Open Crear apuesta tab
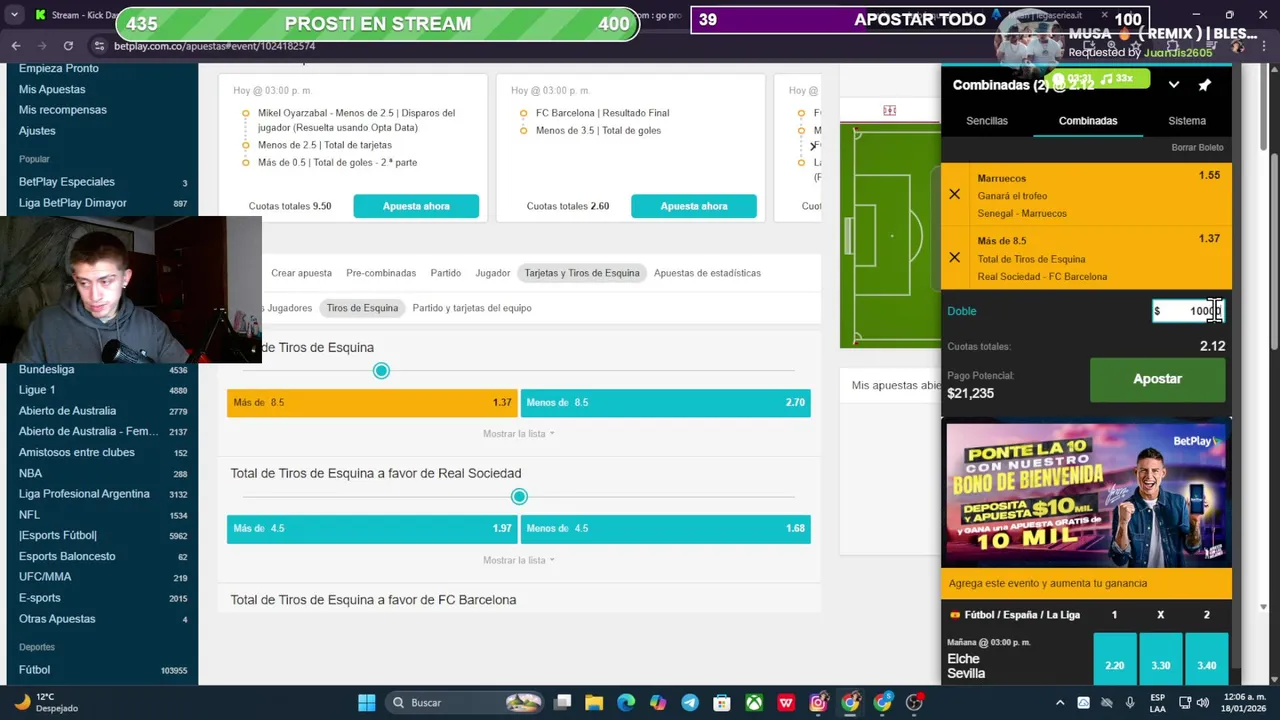This screenshot has width=1280, height=720. 301,273
